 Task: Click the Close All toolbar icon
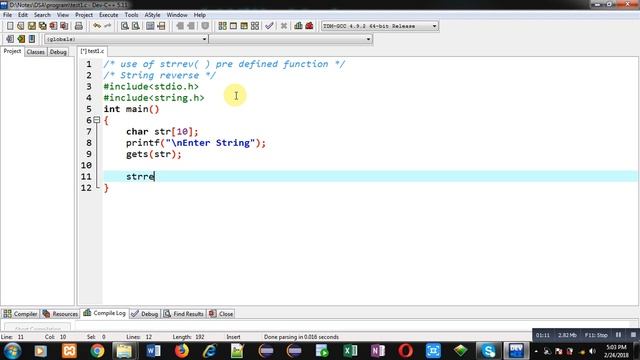coord(64,26)
